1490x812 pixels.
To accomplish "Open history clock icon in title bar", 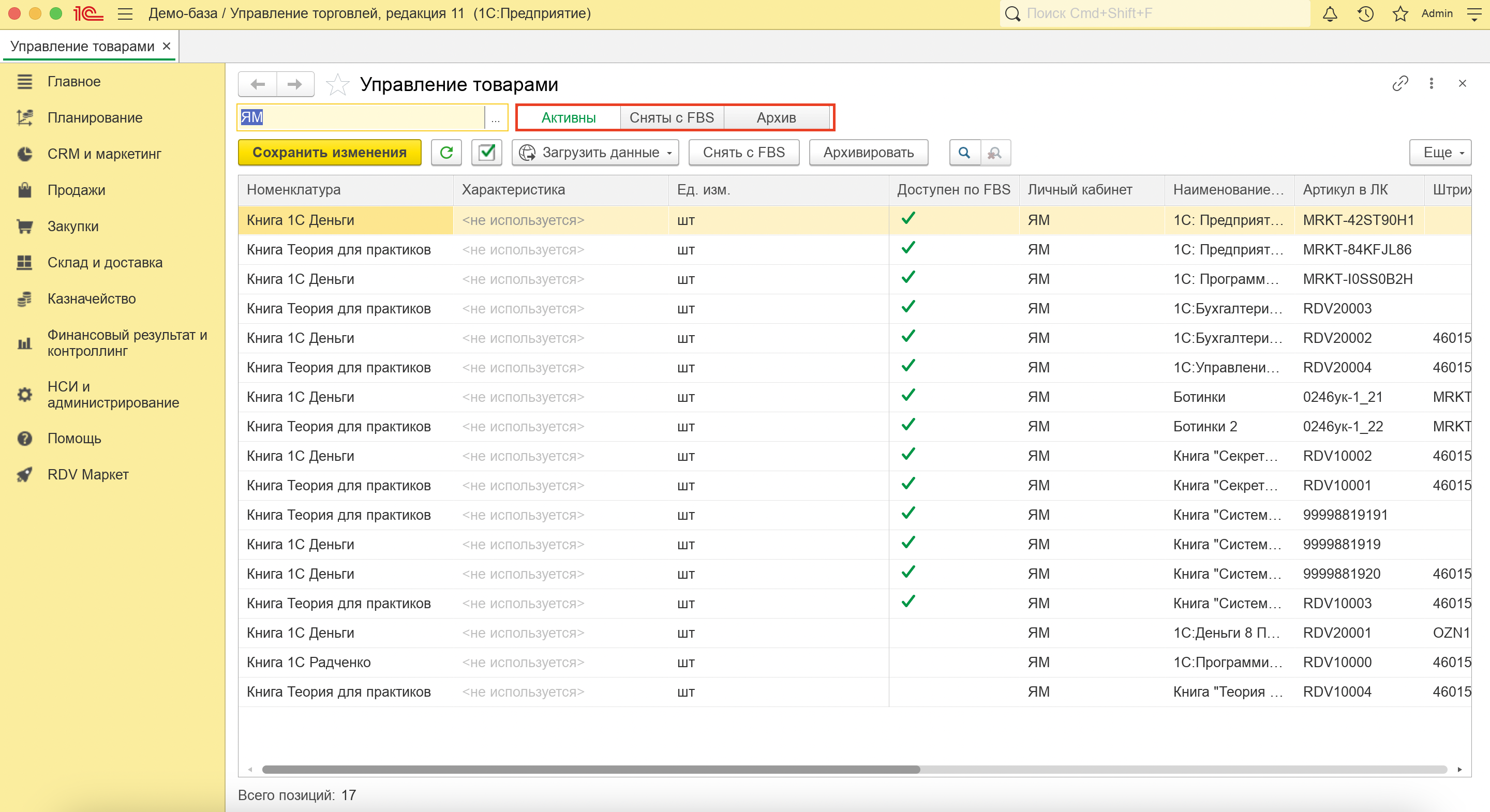I will tap(1365, 13).
